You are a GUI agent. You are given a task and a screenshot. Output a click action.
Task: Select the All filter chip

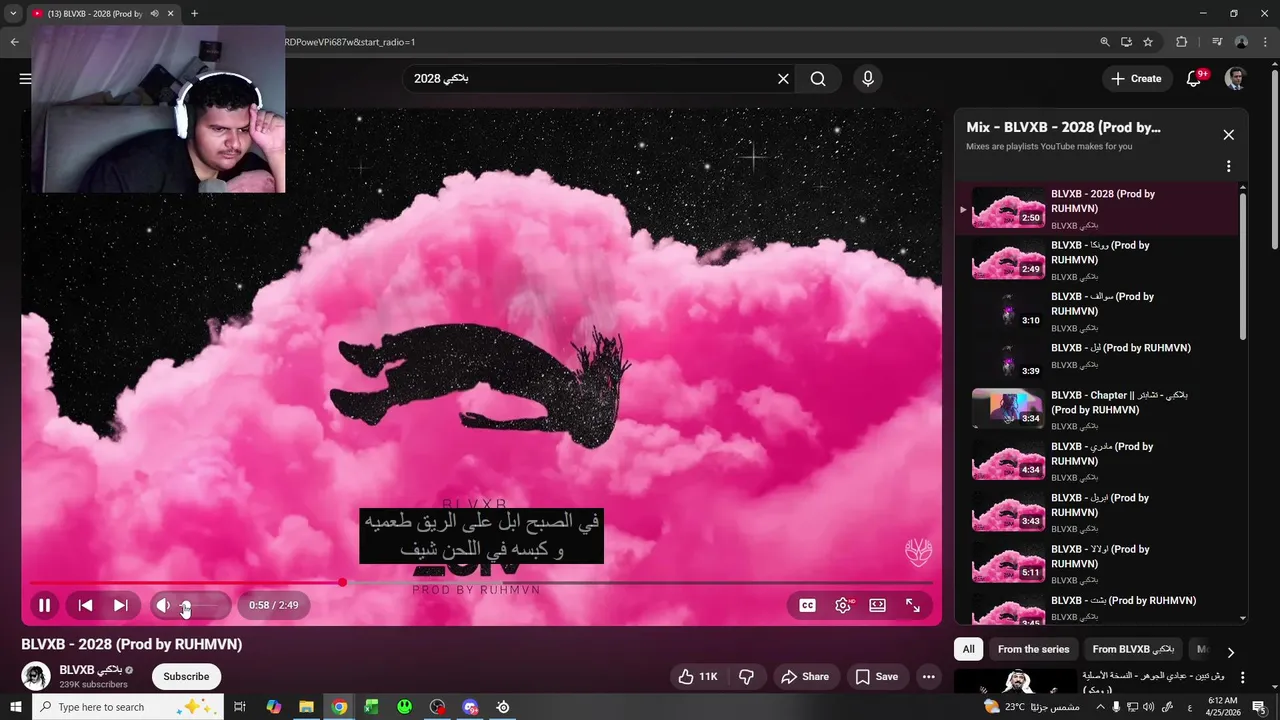tap(968, 649)
